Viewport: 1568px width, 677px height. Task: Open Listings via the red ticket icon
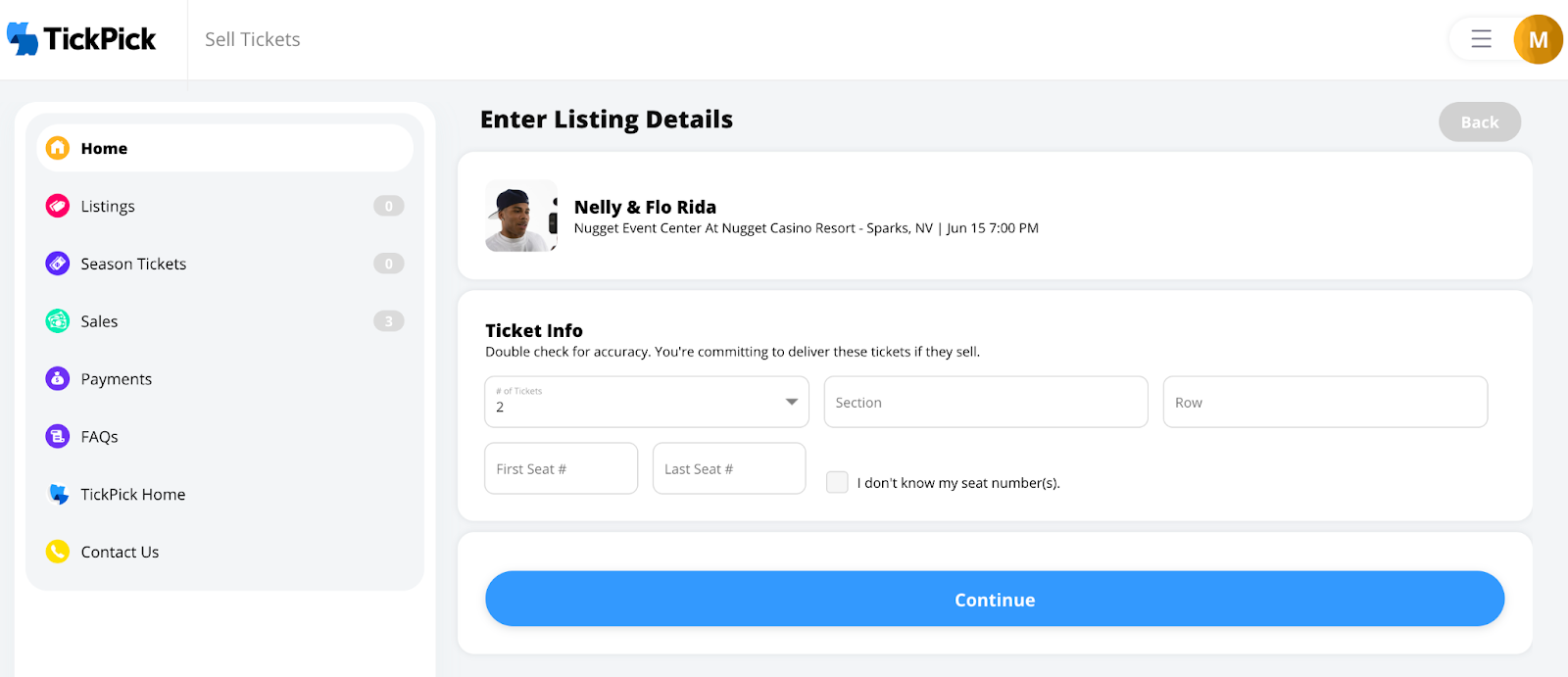point(58,206)
